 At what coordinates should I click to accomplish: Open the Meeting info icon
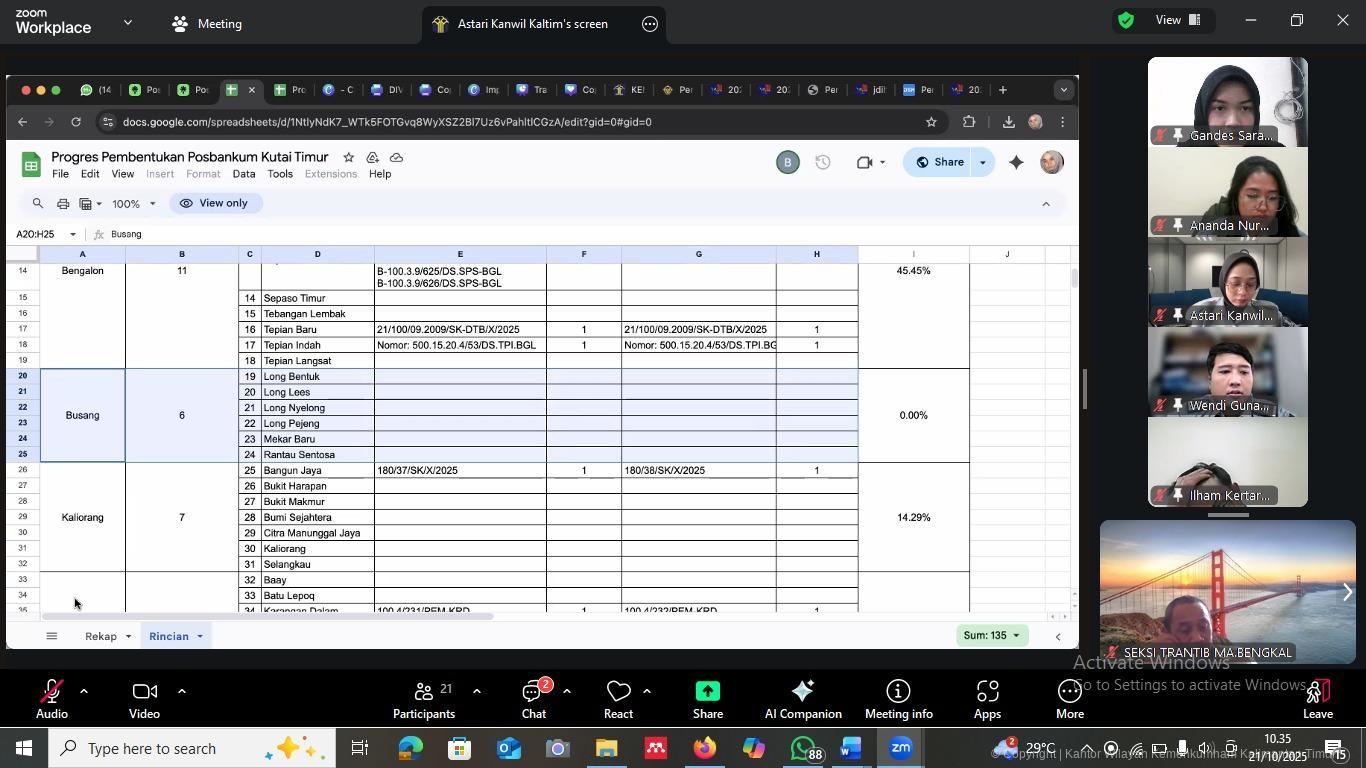[x=898, y=698]
